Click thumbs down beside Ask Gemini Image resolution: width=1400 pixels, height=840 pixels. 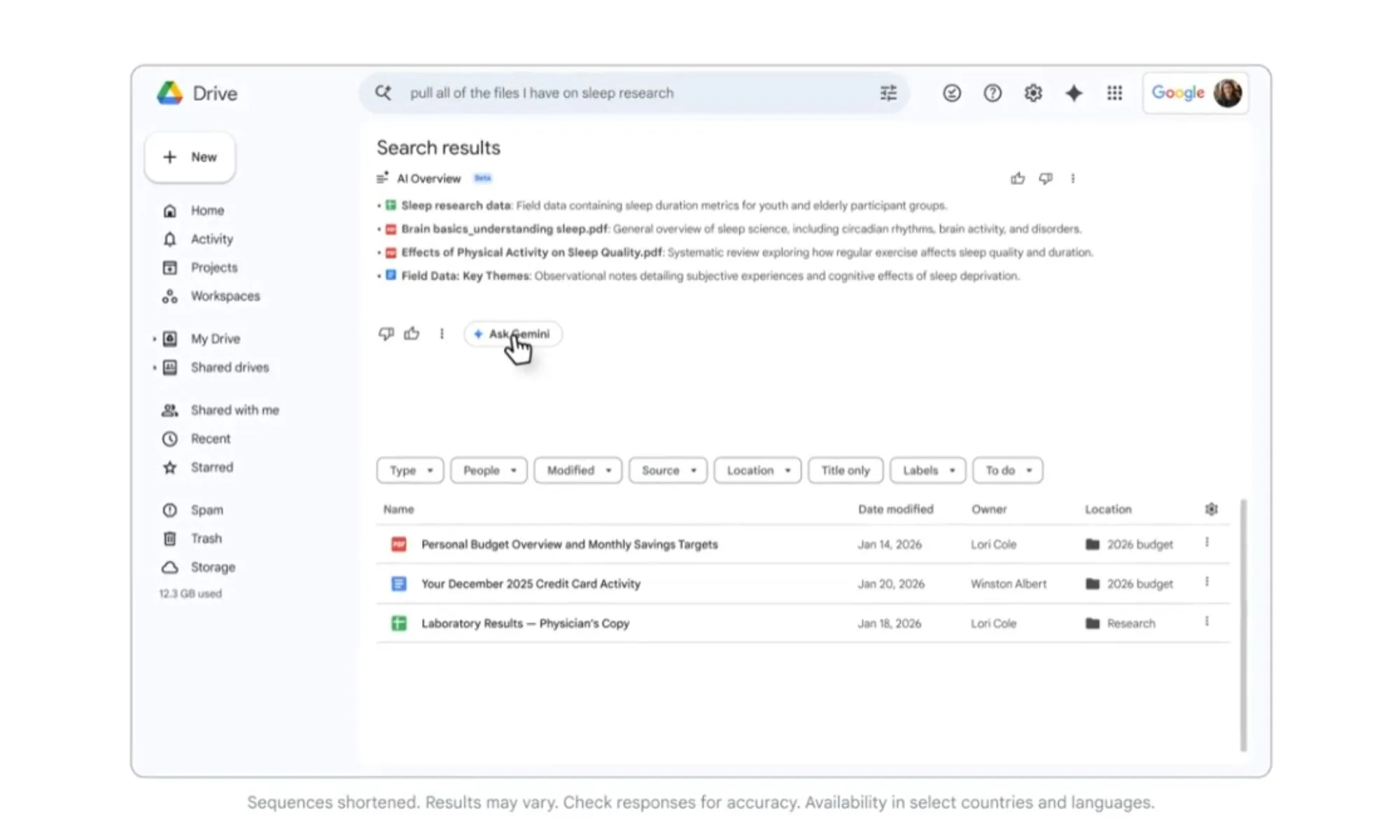386,334
